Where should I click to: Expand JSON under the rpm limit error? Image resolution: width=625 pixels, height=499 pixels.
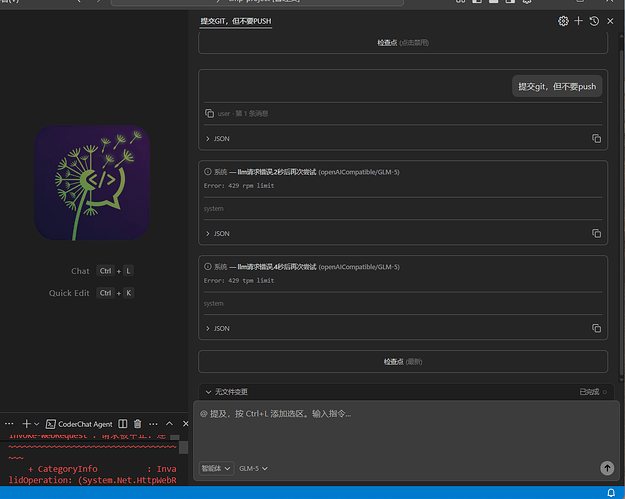(218, 234)
